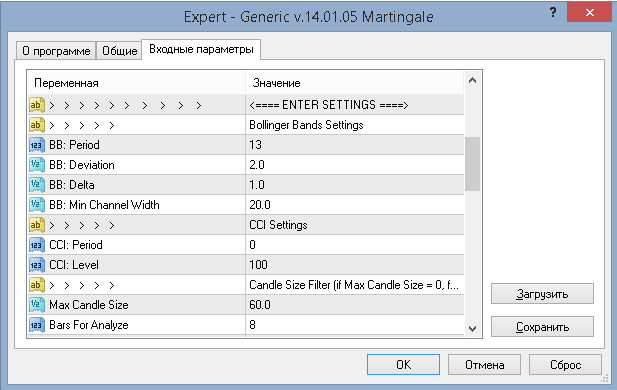Viewport: 617px width, 390px height.
Task: Click the 'Candle Size Filter' value text
Action: point(353,285)
